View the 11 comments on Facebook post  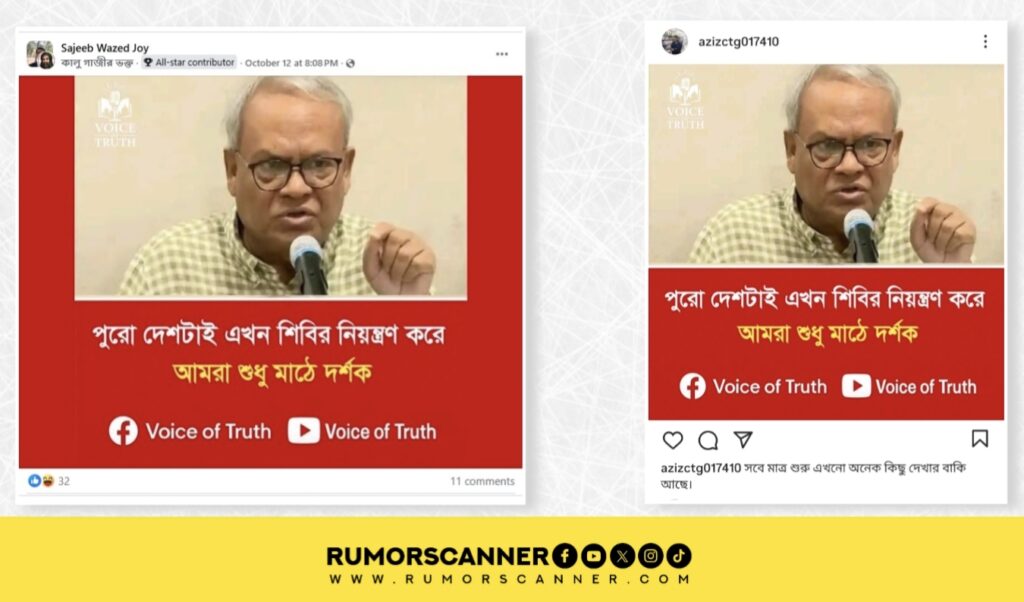482,481
